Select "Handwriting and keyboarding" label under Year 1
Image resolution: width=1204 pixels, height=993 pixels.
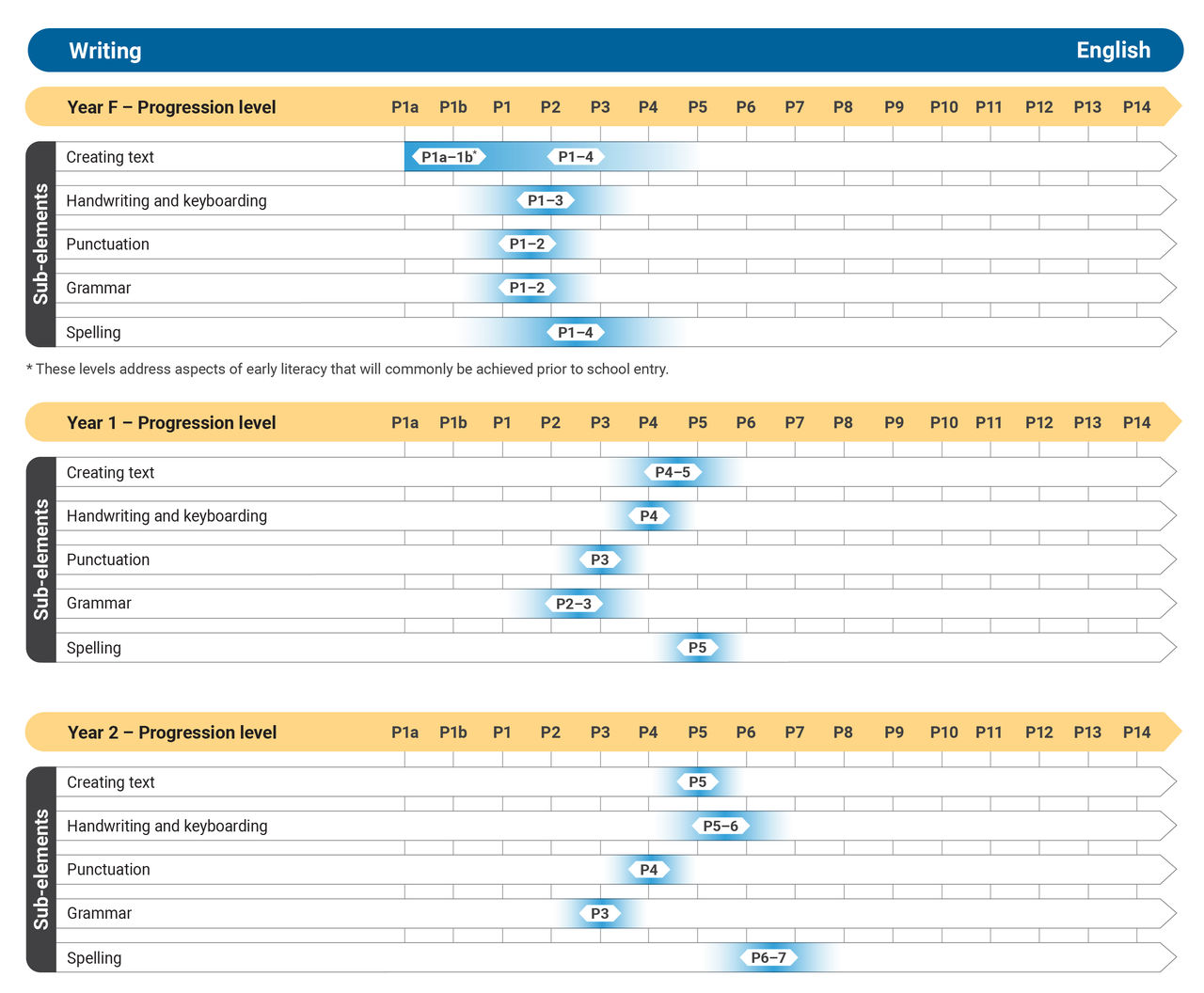point(166,515)
